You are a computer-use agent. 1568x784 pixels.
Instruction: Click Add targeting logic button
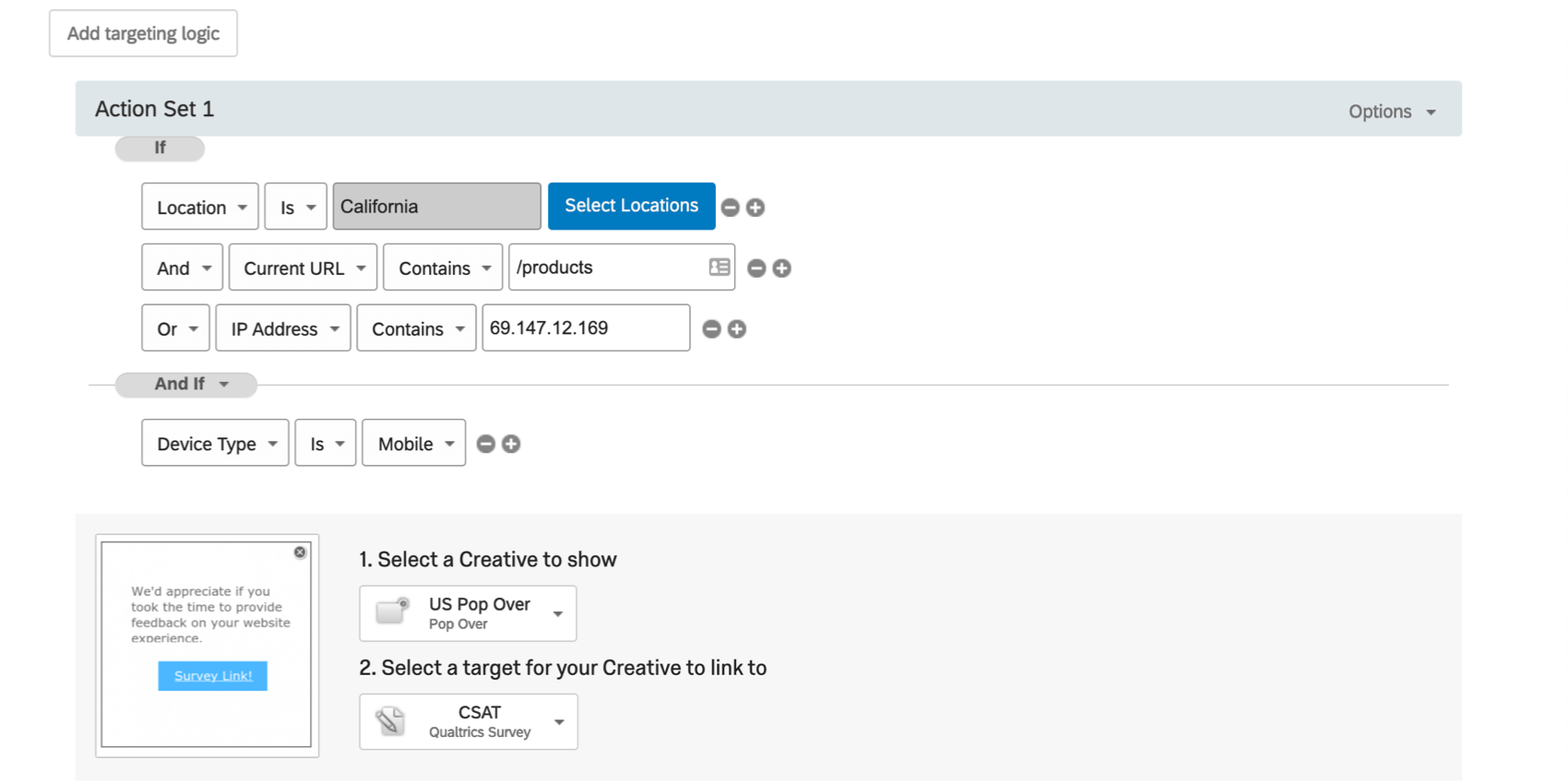click(x=143, y=33)
